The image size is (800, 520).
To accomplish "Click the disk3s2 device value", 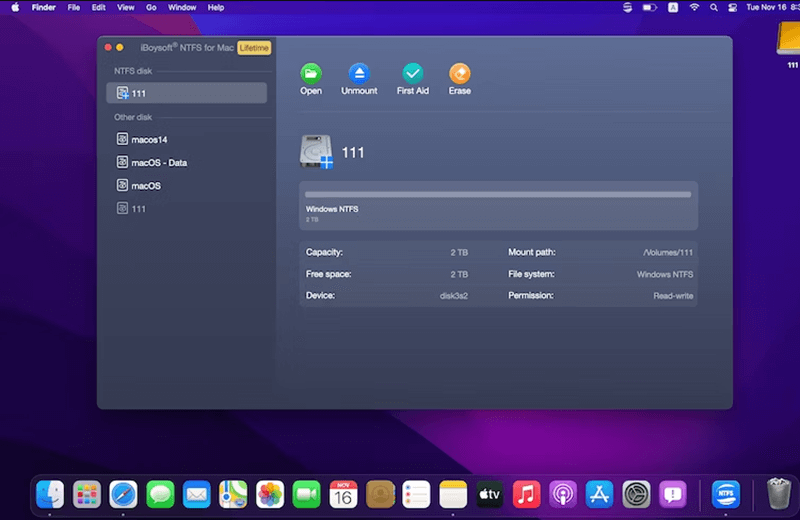I will (454, 296).
